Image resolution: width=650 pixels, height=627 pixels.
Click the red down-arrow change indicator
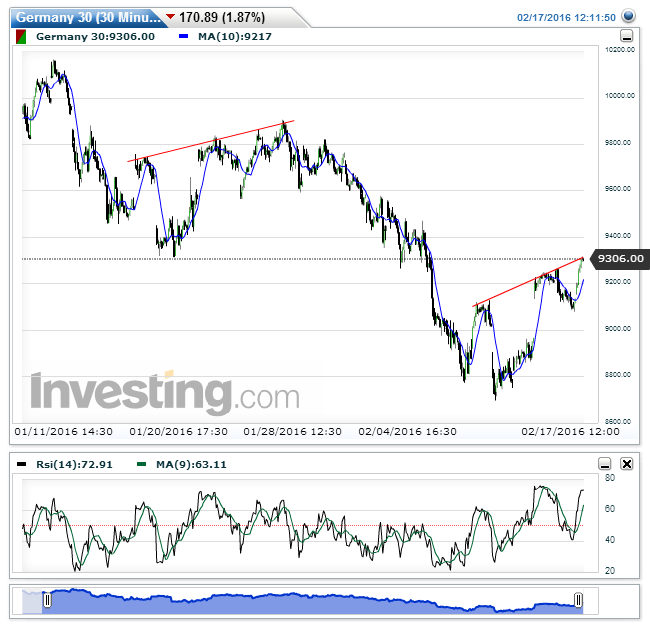coord(171,17)
